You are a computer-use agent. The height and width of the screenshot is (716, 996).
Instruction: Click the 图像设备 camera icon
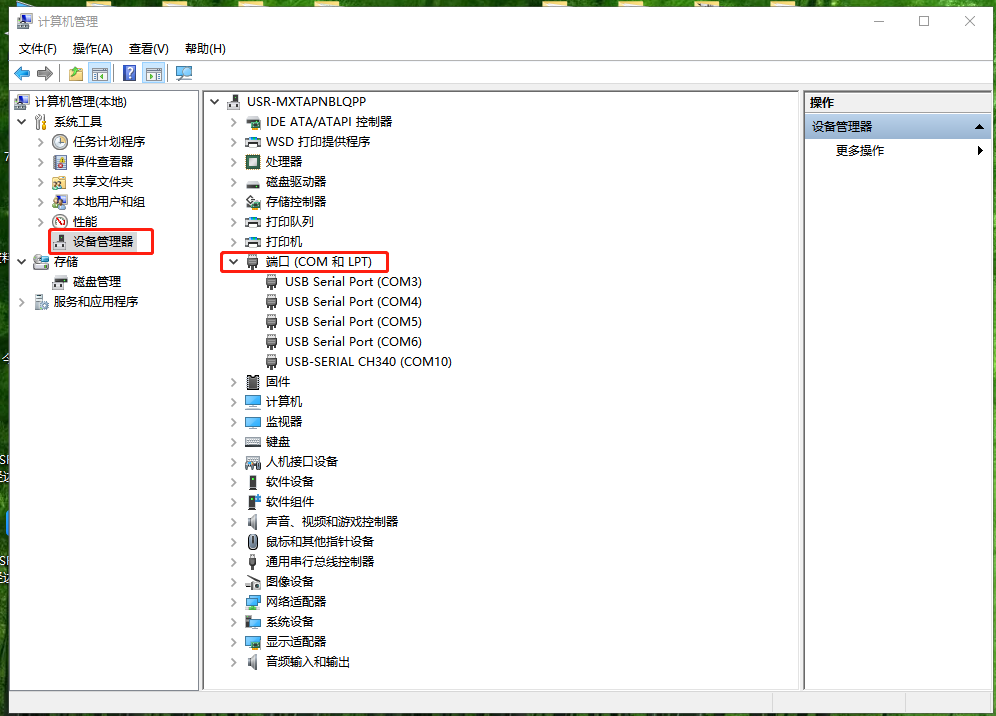click(253, 582)
